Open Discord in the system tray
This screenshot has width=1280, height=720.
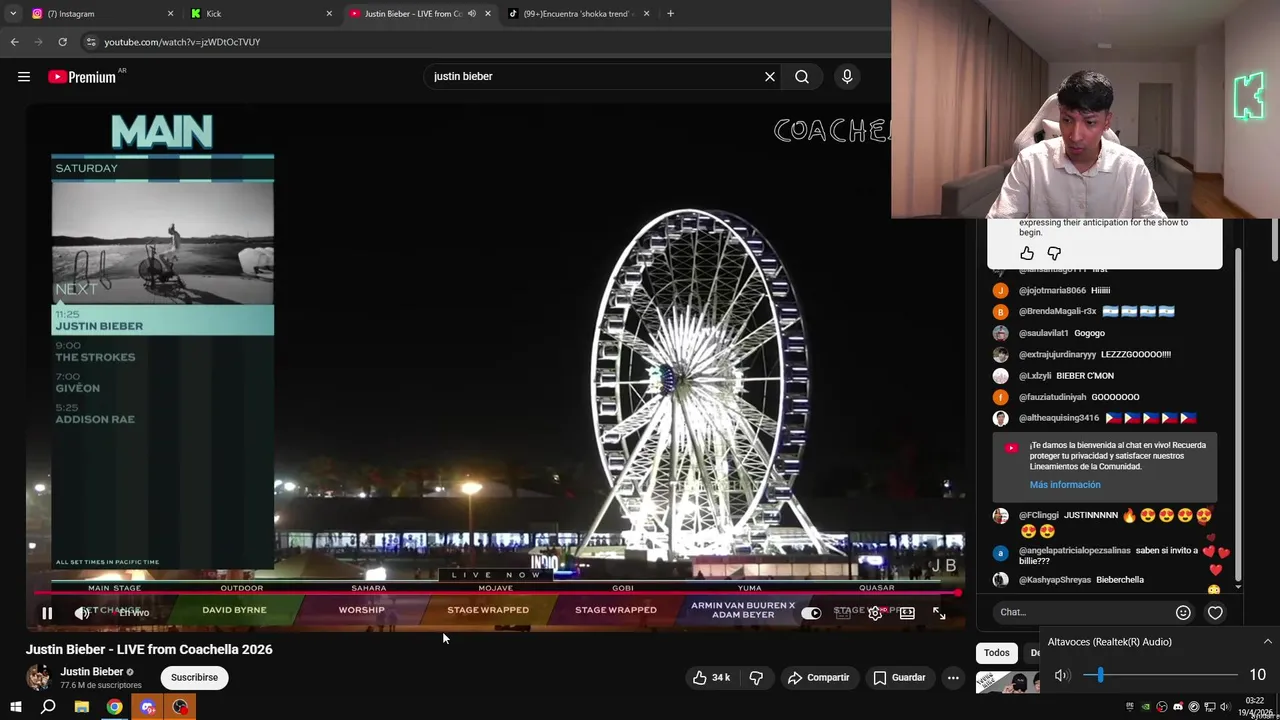coord(1178,707)
